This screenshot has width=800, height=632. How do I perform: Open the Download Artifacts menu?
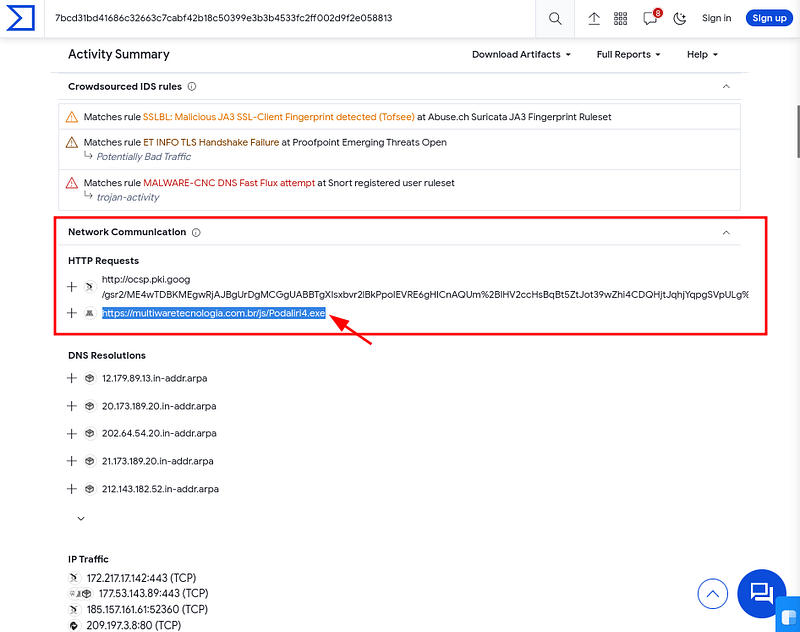coord(521,55)
